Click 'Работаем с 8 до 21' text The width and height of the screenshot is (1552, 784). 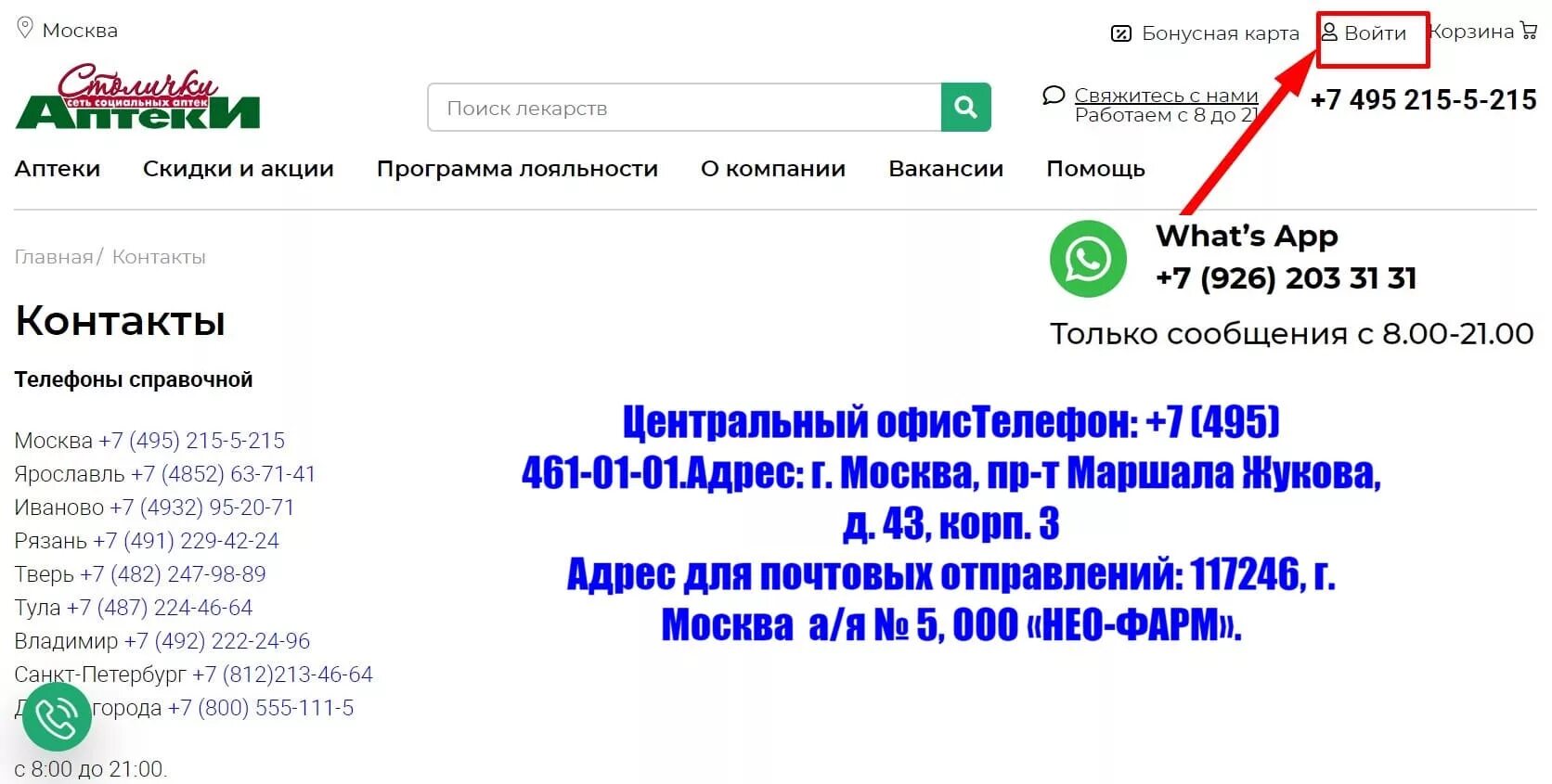click(1166, 115)
